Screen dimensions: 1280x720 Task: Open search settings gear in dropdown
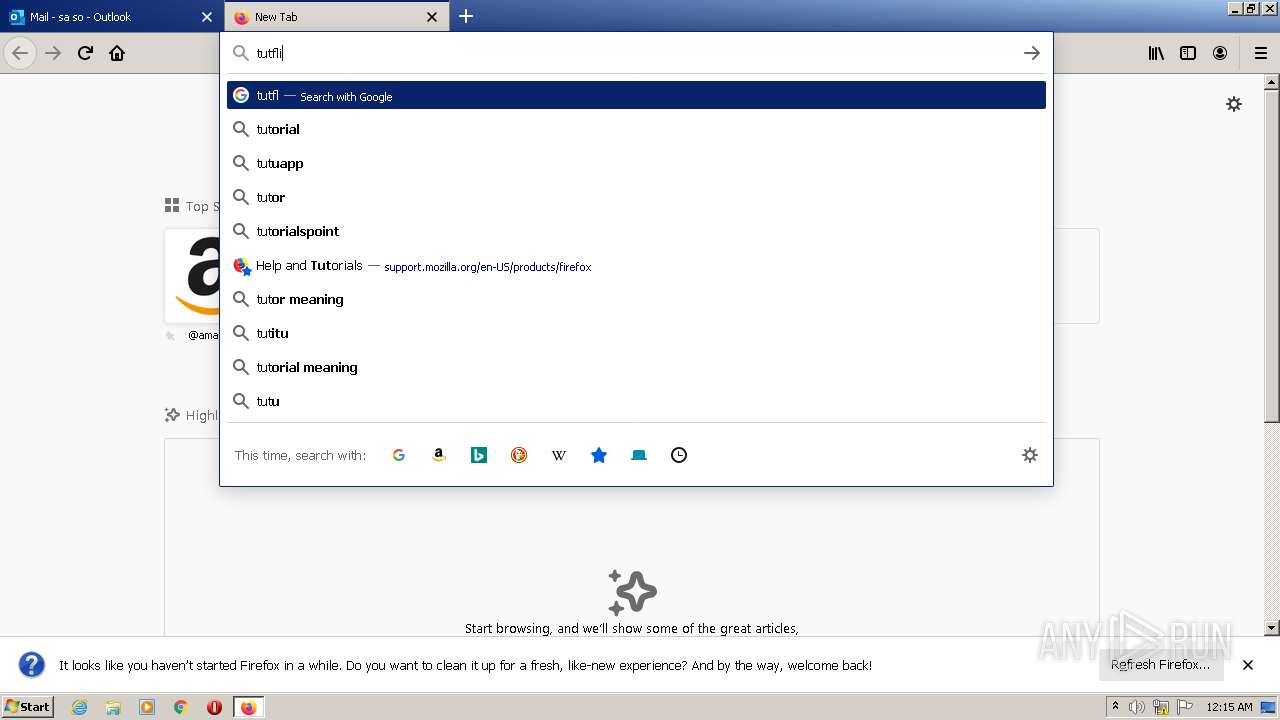(x=1030, y=455)
